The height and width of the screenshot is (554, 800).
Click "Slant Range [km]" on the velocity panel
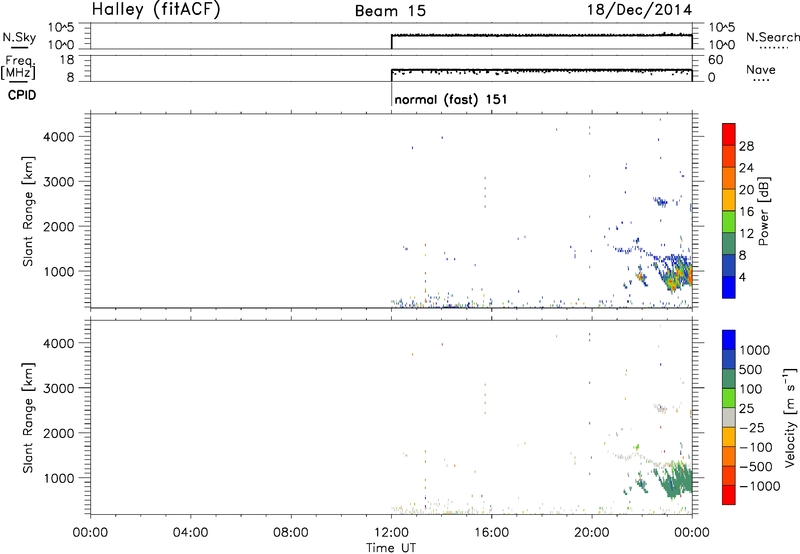tap(28, 418)
